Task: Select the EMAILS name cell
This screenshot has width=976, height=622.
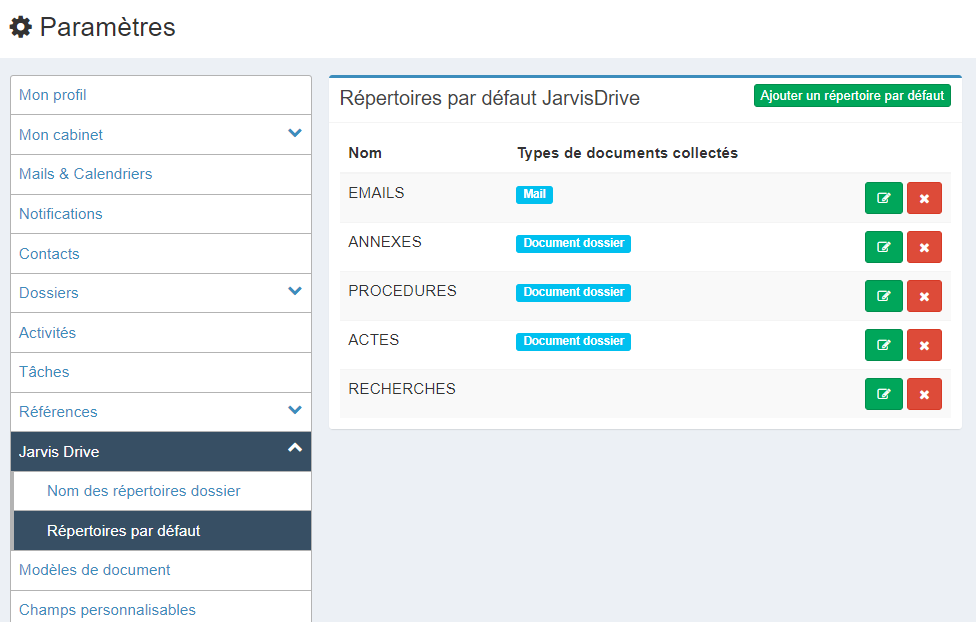Action: (376, 193)
